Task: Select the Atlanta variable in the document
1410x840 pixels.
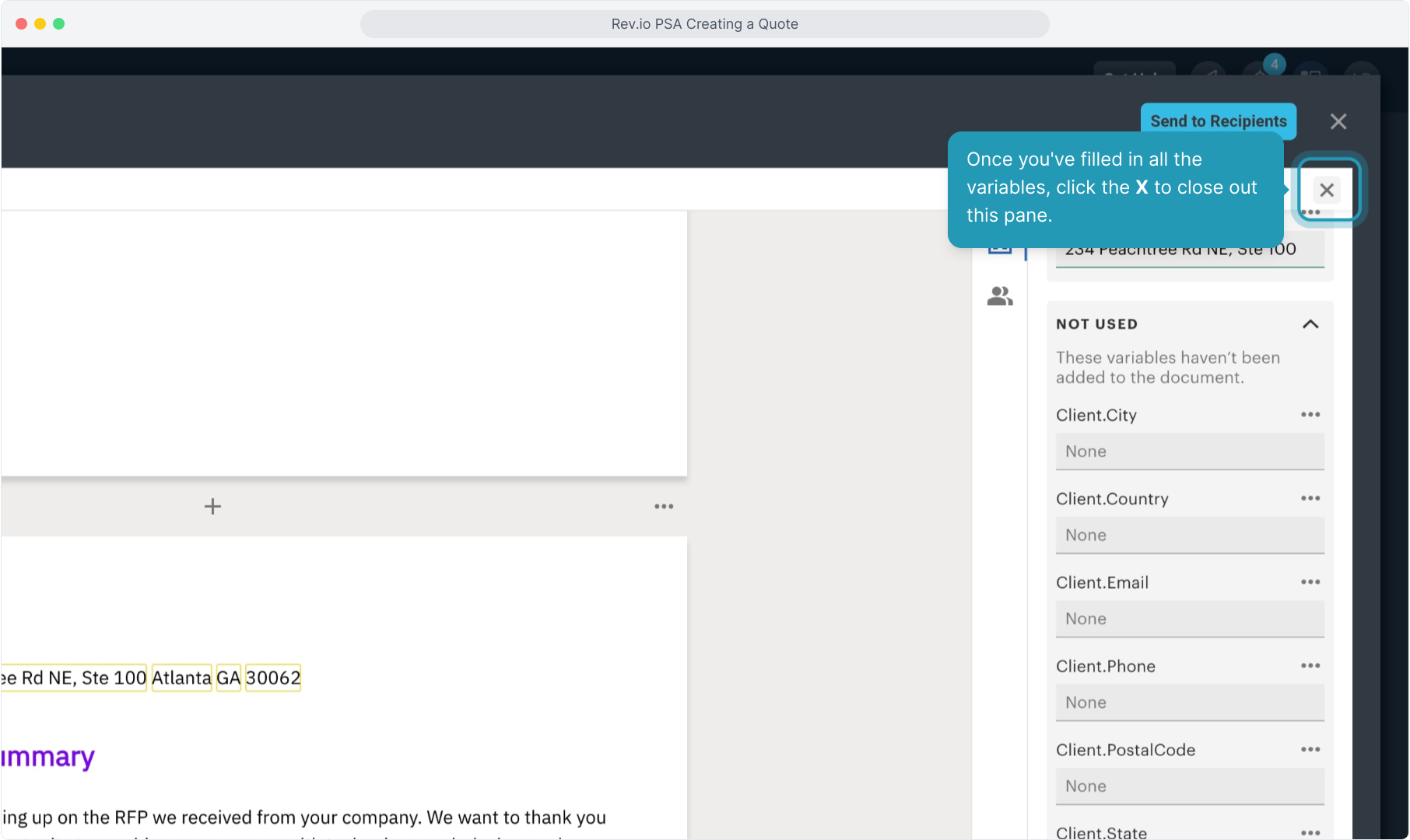Action: click(x=181, y=678)
